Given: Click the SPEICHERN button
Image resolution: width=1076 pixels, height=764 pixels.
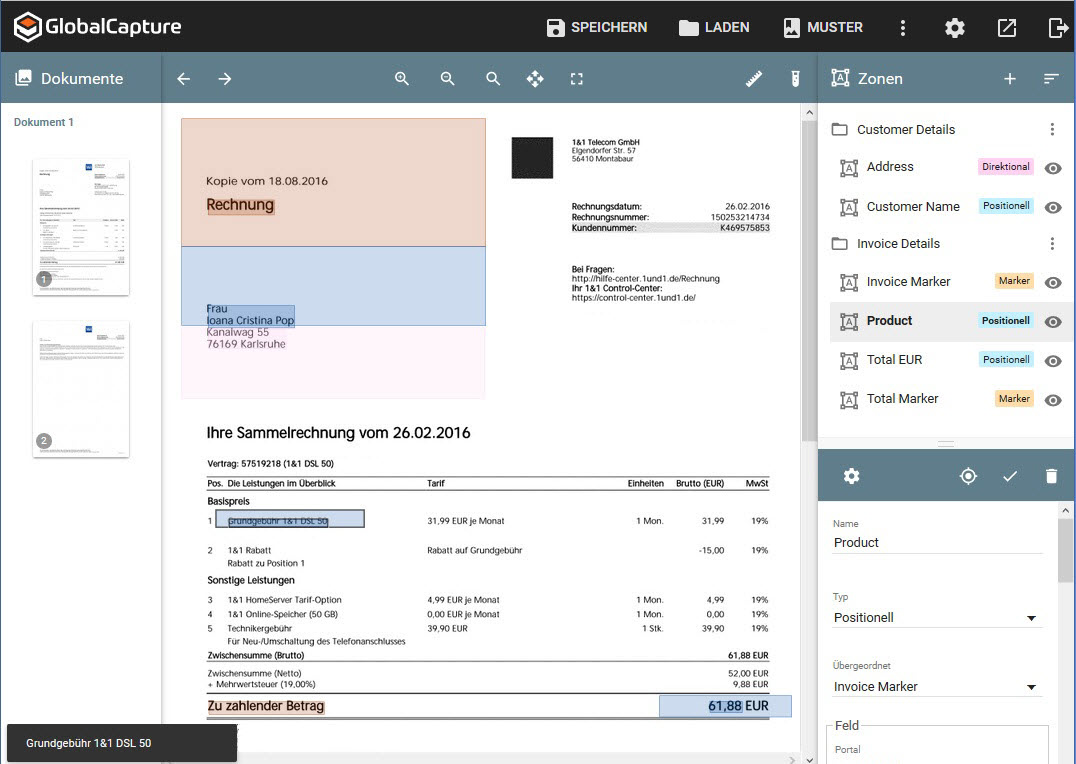Looking at the screenshot, I should pyautogui.click(x=597, y=28).
